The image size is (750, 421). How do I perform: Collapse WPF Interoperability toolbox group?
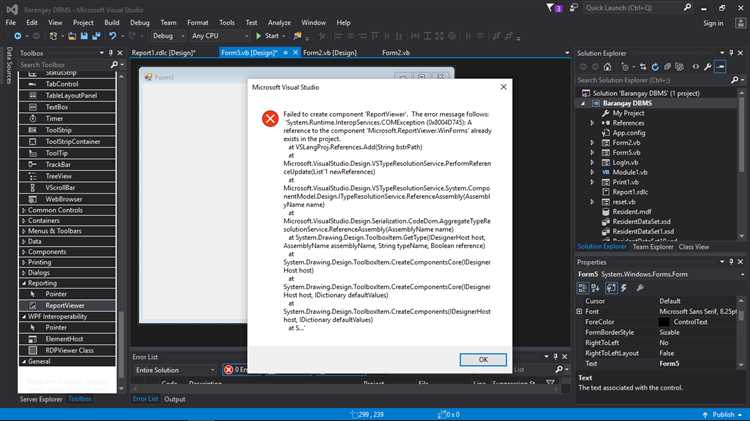pyautogui.click(x=23, y=316)
